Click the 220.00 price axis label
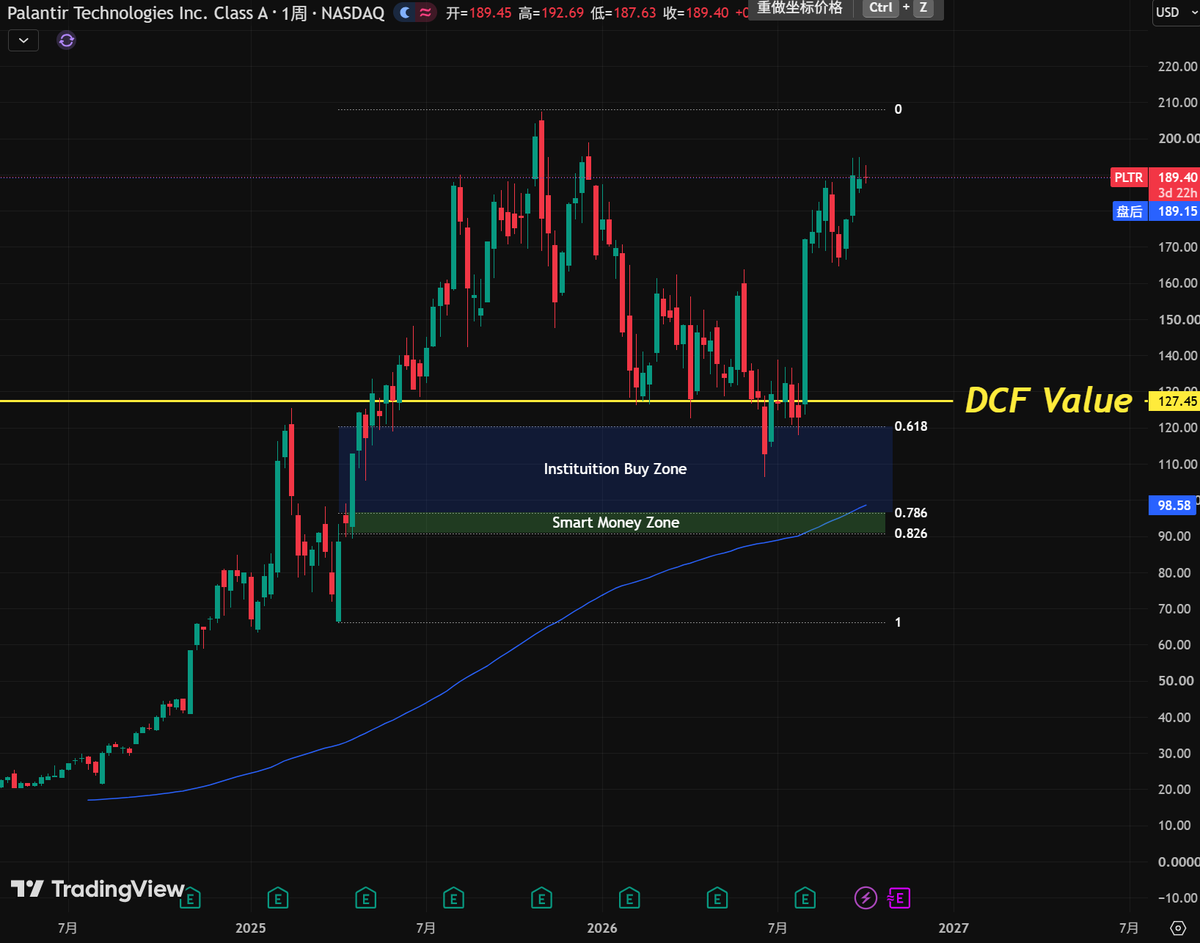Viewport: 1200px width, 943px height. click(1176, 66)
